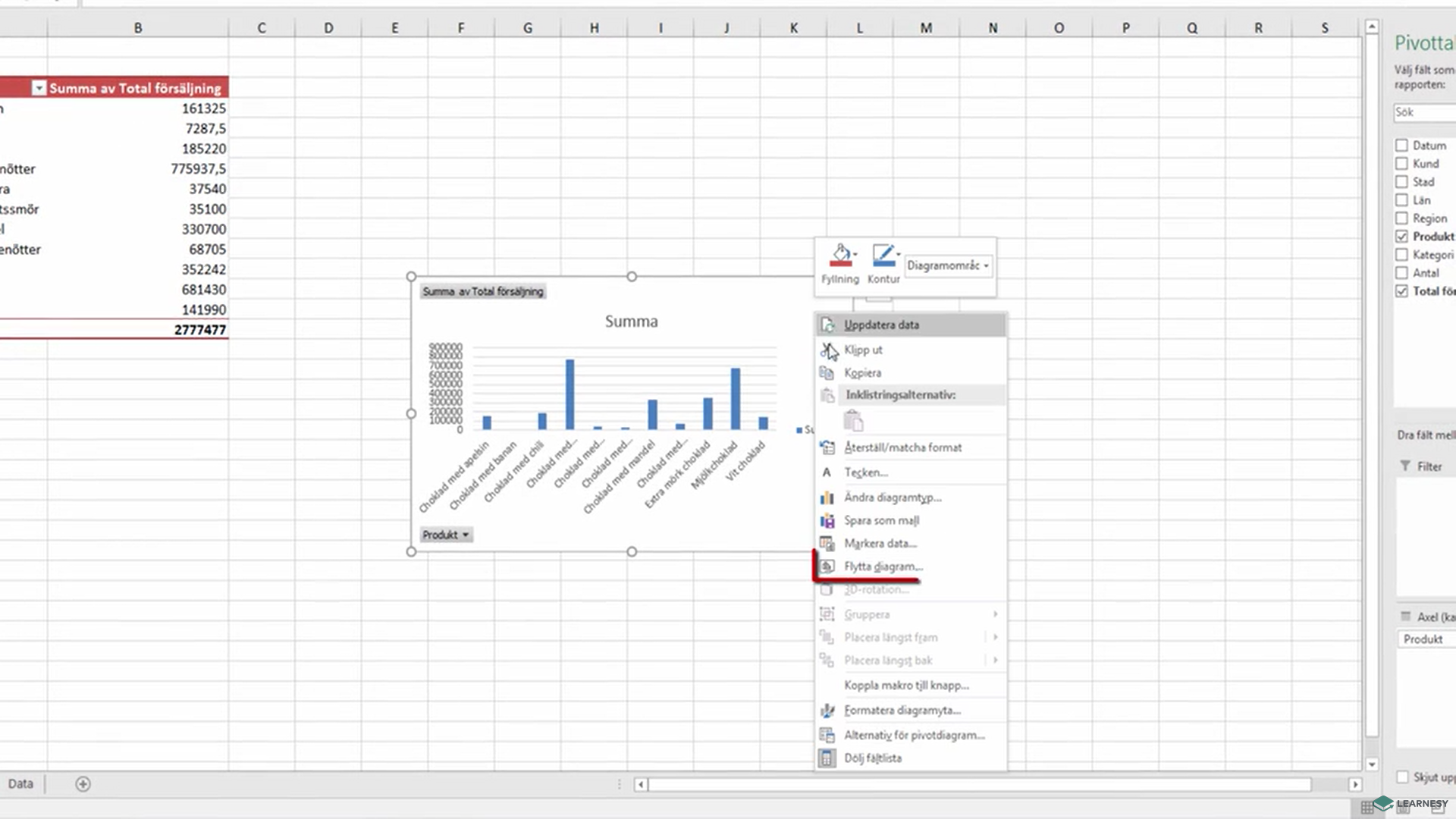Click the cell with value 161325

coord(137,108)
